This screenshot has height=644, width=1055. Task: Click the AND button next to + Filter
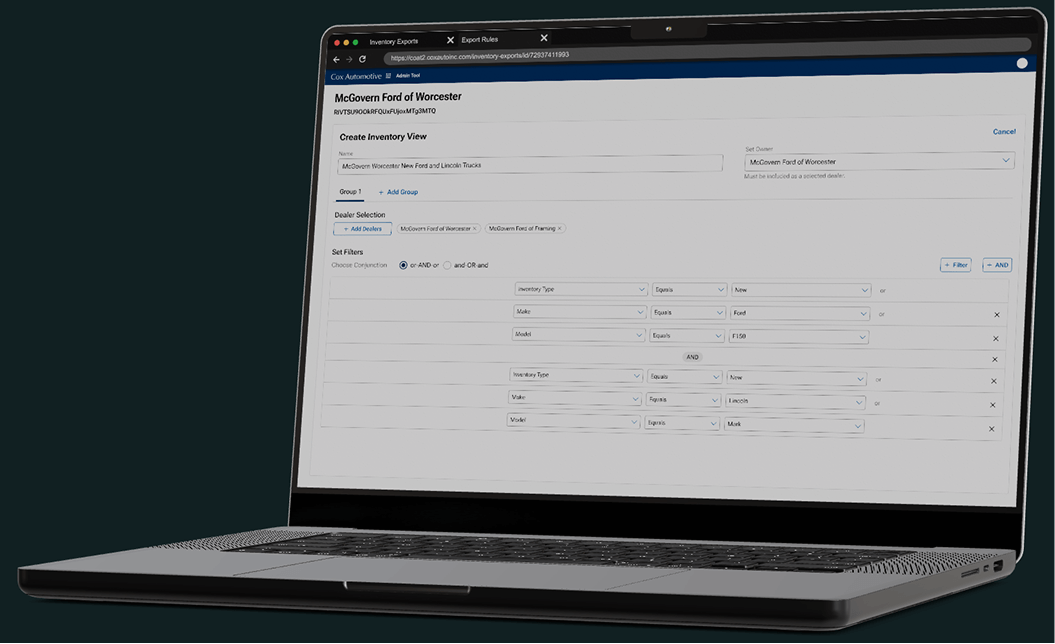click(x=997, y=265)
